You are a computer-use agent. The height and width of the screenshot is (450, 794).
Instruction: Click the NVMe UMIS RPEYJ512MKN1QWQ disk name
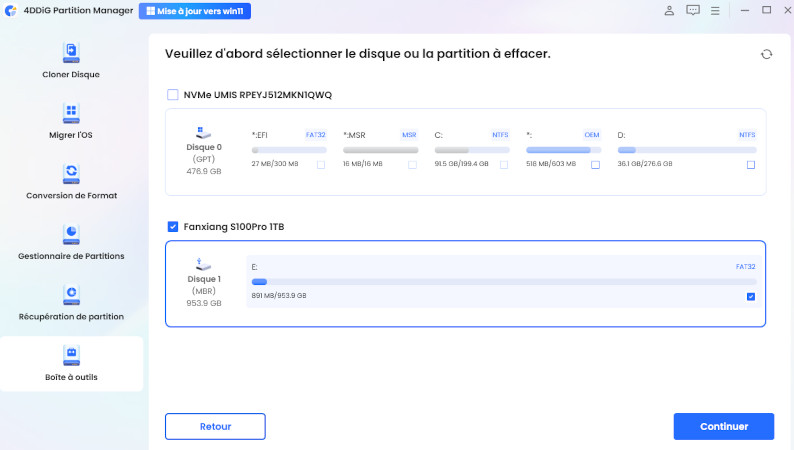coord(258,95)
